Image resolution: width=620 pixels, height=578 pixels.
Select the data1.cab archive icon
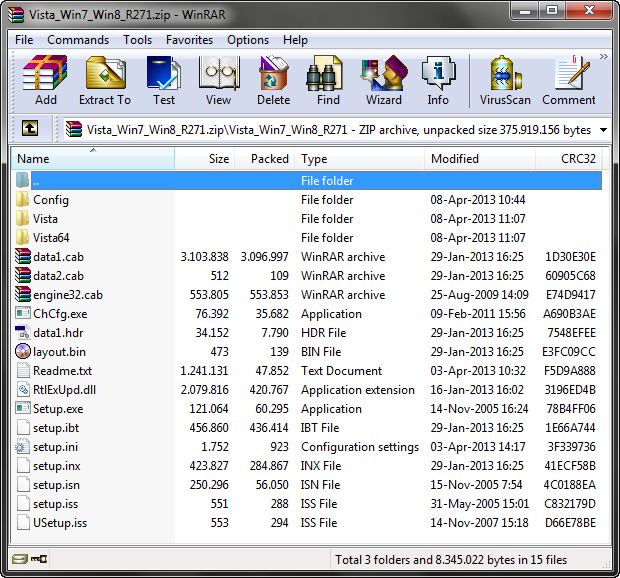pos(23,256)
